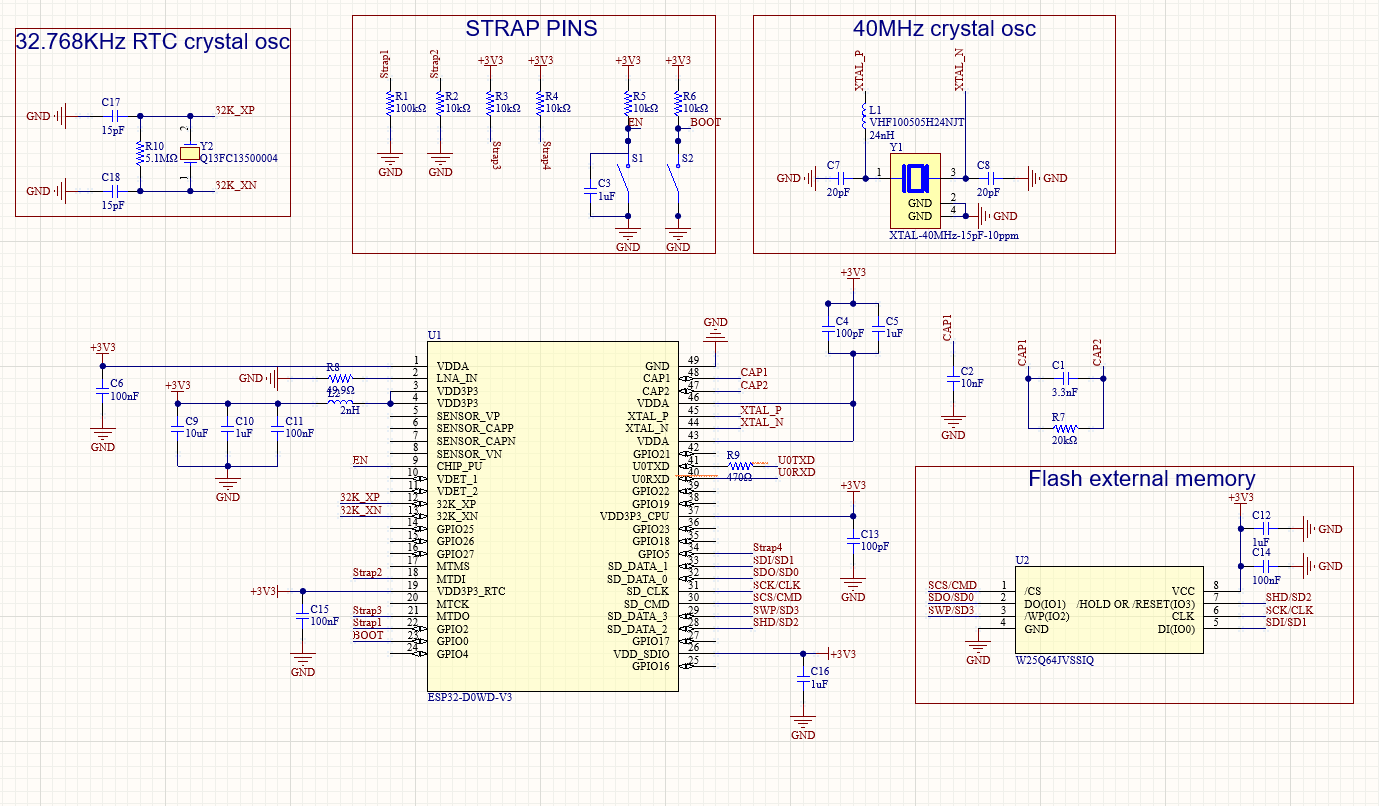This screenshot has height=806, width=1379.
Task: Click the 'XTAL_N' net label above crystal Y1
Action: pos(959,71)
